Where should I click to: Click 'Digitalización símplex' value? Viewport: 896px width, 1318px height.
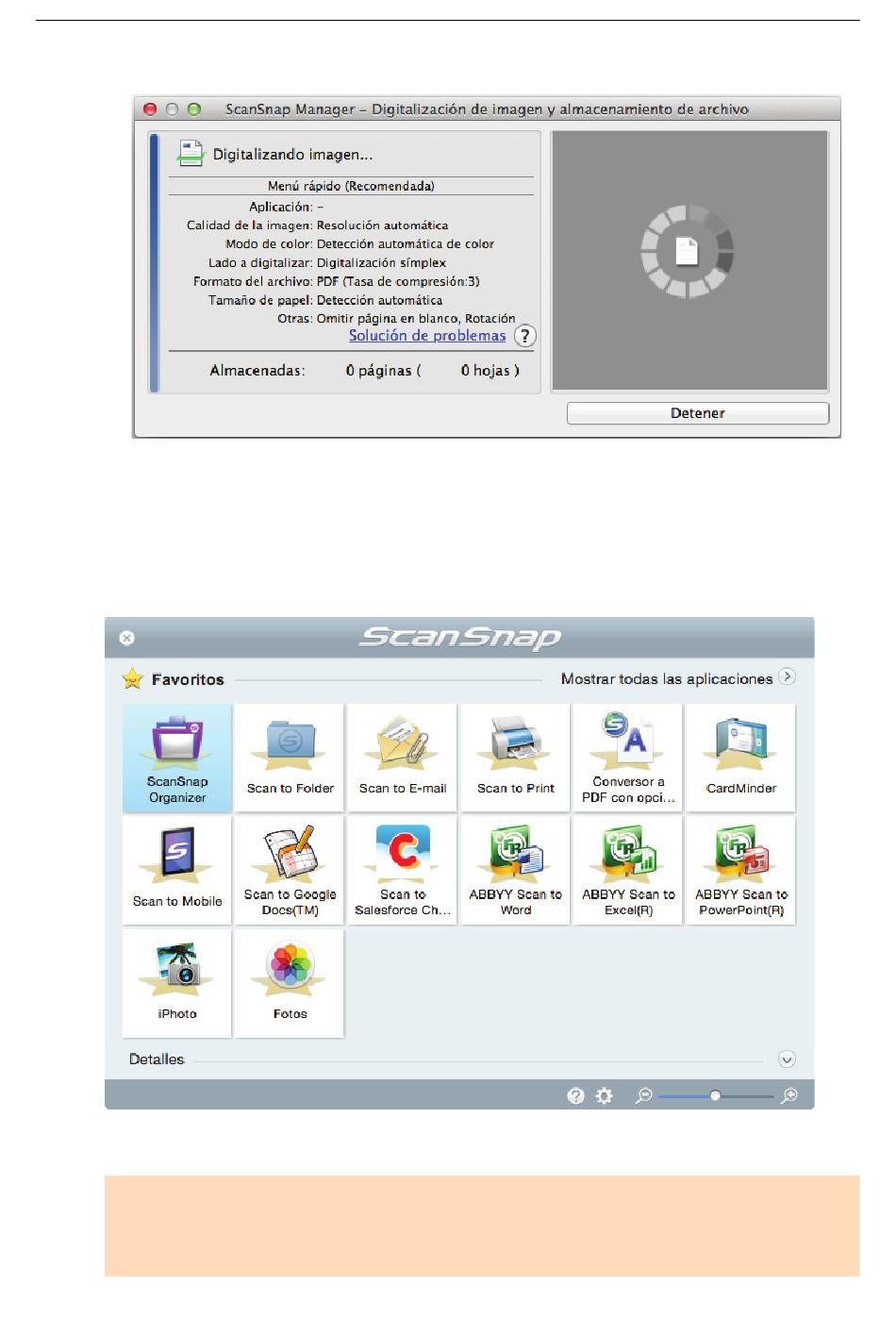pyautogui.click(x=381, y=262)
